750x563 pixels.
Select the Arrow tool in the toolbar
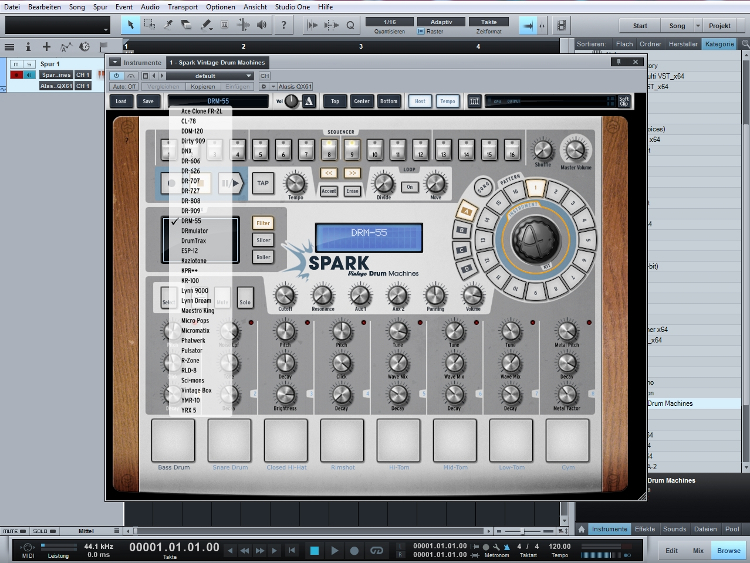tap(131, 25)
